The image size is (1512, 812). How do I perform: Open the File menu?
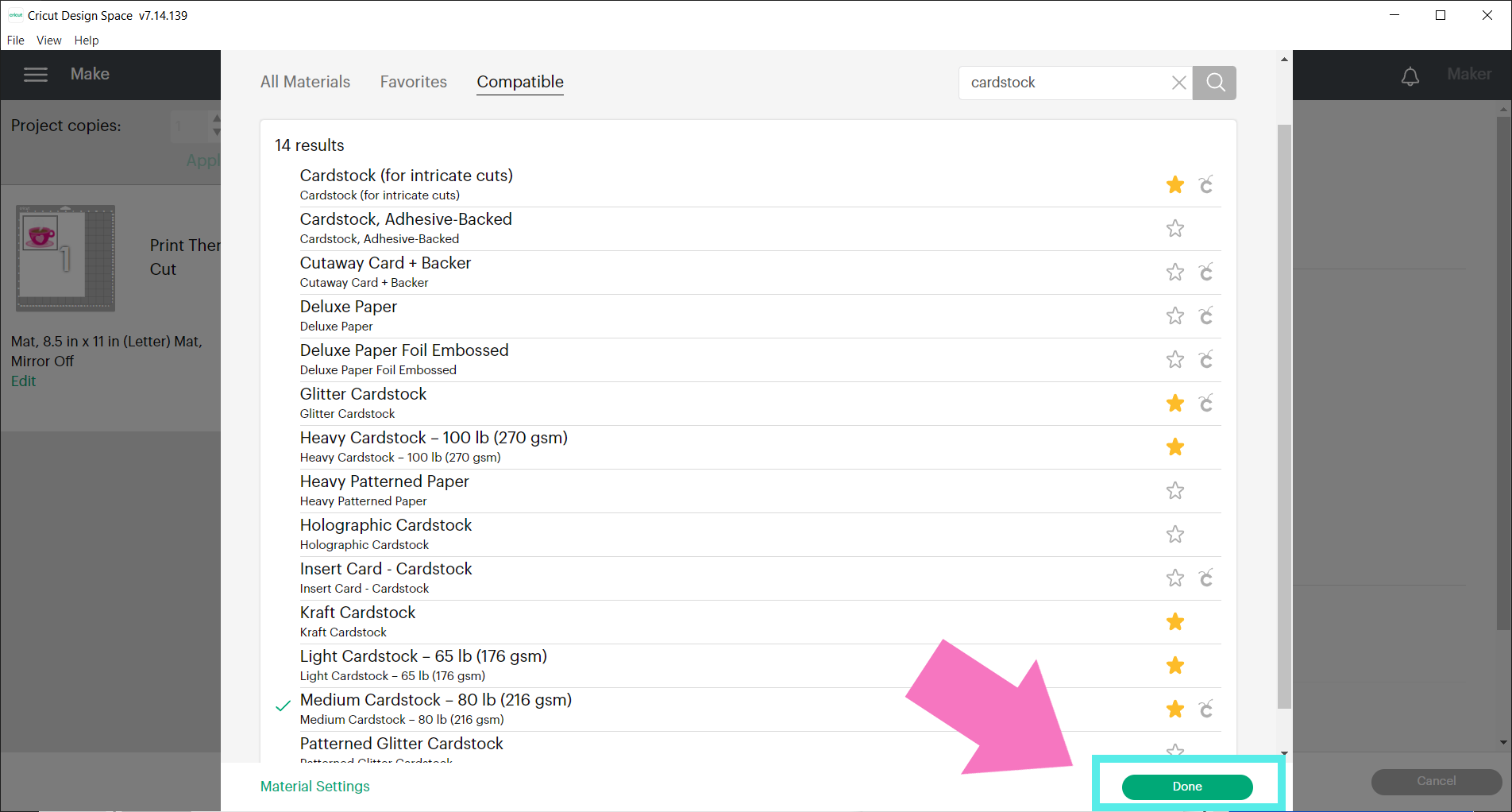(x=16, y=41)
